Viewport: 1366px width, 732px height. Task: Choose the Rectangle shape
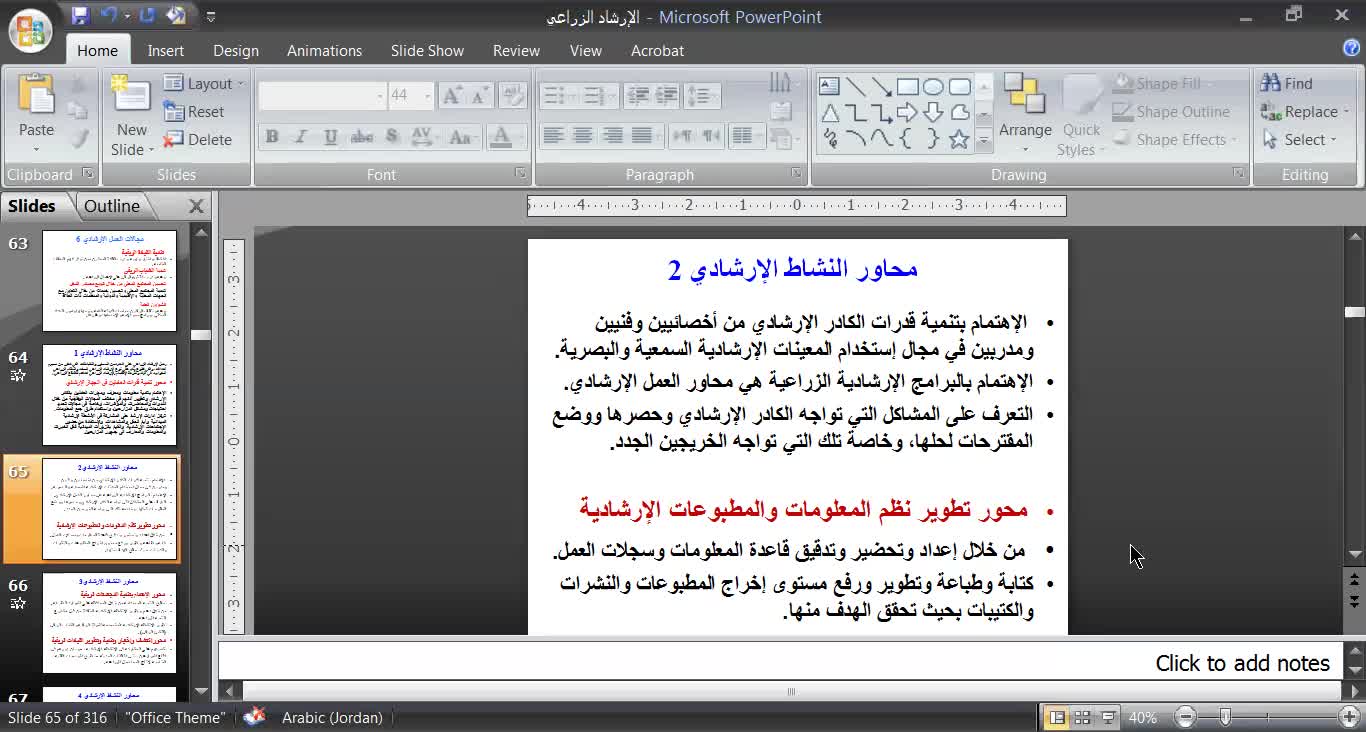point(907,86)
